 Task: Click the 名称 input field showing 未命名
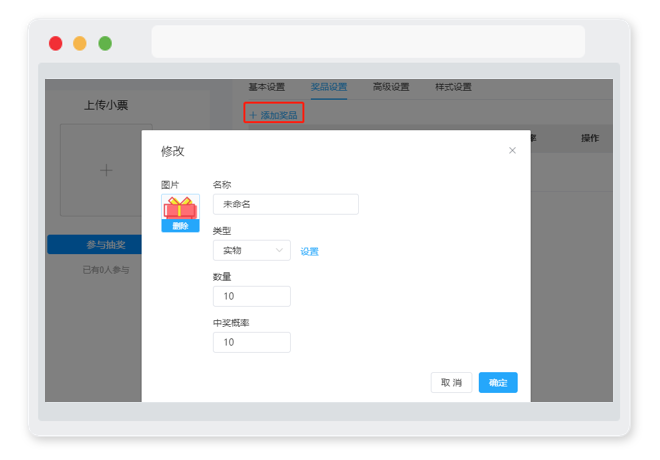tap(285, 204)
